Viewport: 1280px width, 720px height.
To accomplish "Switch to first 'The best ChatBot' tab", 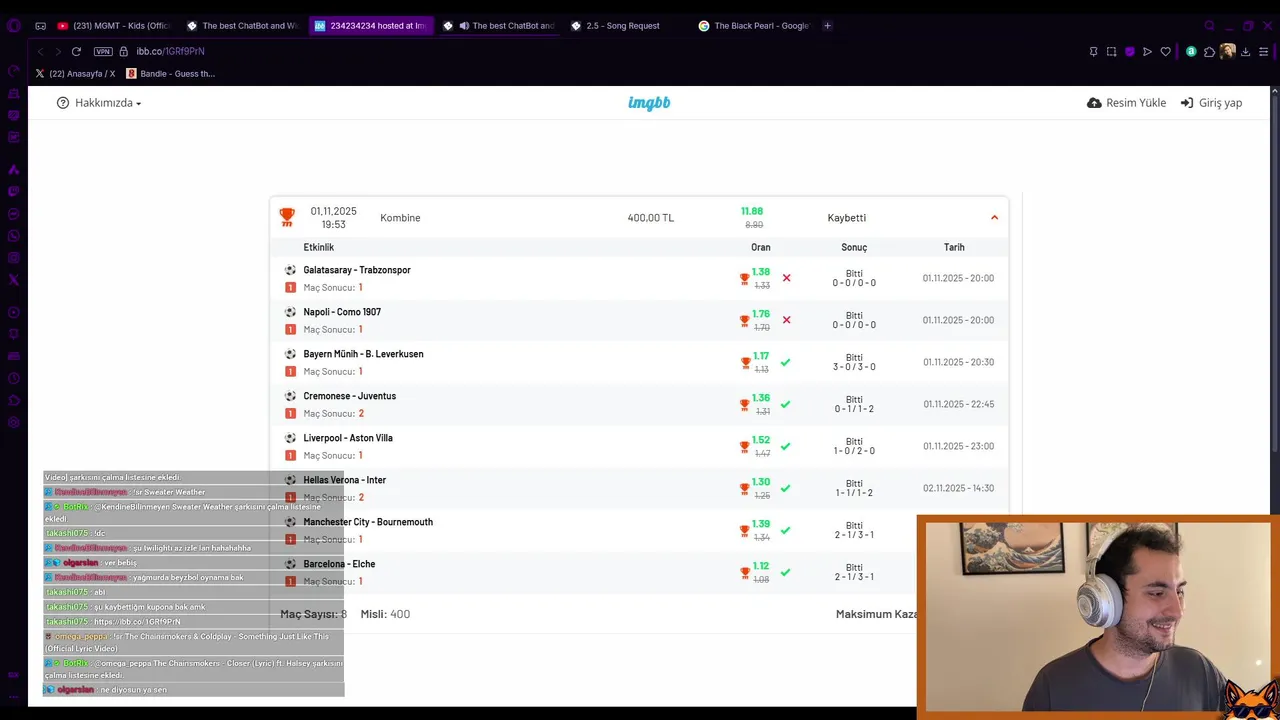I will point(243,26).
